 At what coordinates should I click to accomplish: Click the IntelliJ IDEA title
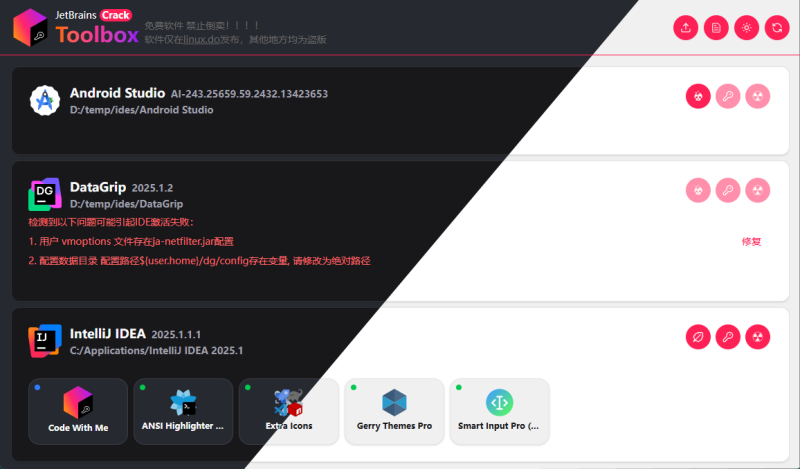(x=108, y=334)
